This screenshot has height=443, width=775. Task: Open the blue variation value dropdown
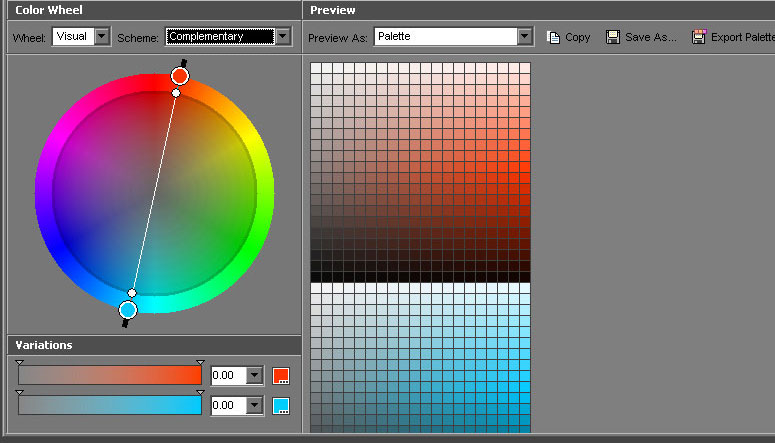click(255, 405)
